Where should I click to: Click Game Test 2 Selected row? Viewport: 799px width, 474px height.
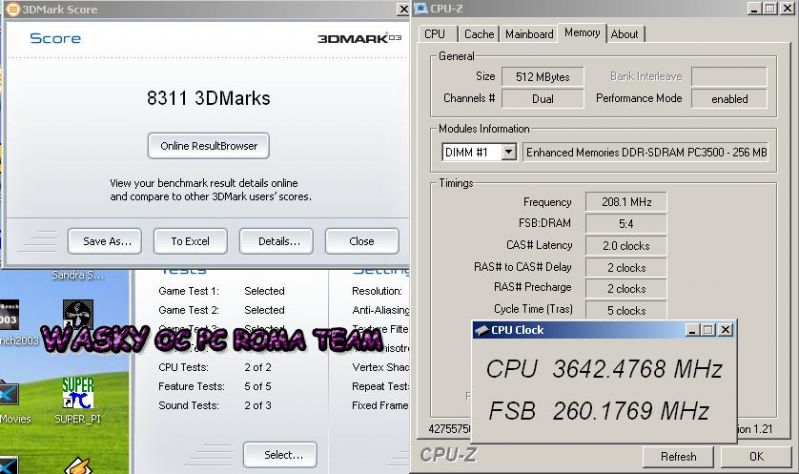pos(221,310)
